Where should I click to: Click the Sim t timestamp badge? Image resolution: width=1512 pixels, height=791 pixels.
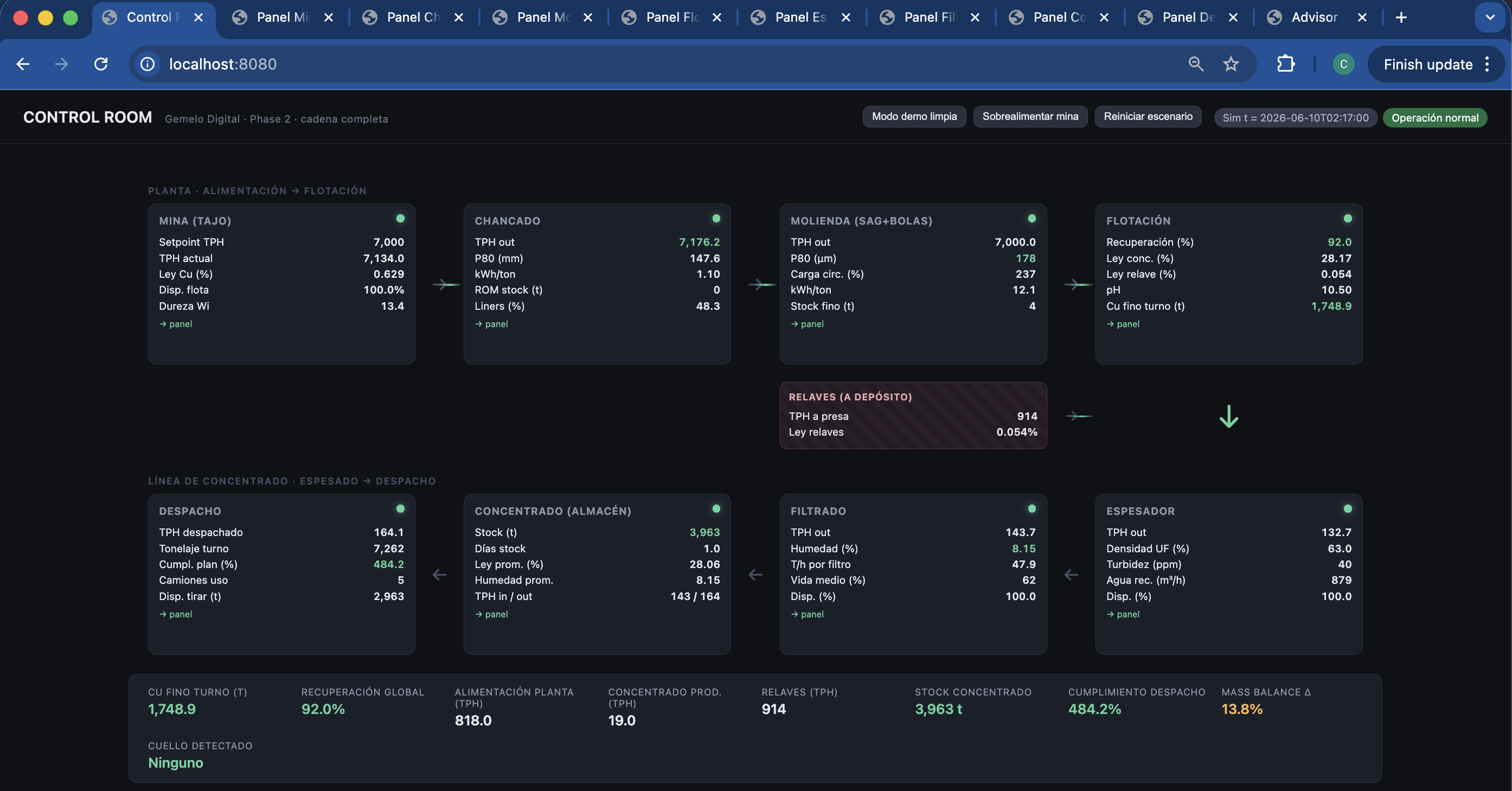pyautogui.click(x=1296, y=117)
